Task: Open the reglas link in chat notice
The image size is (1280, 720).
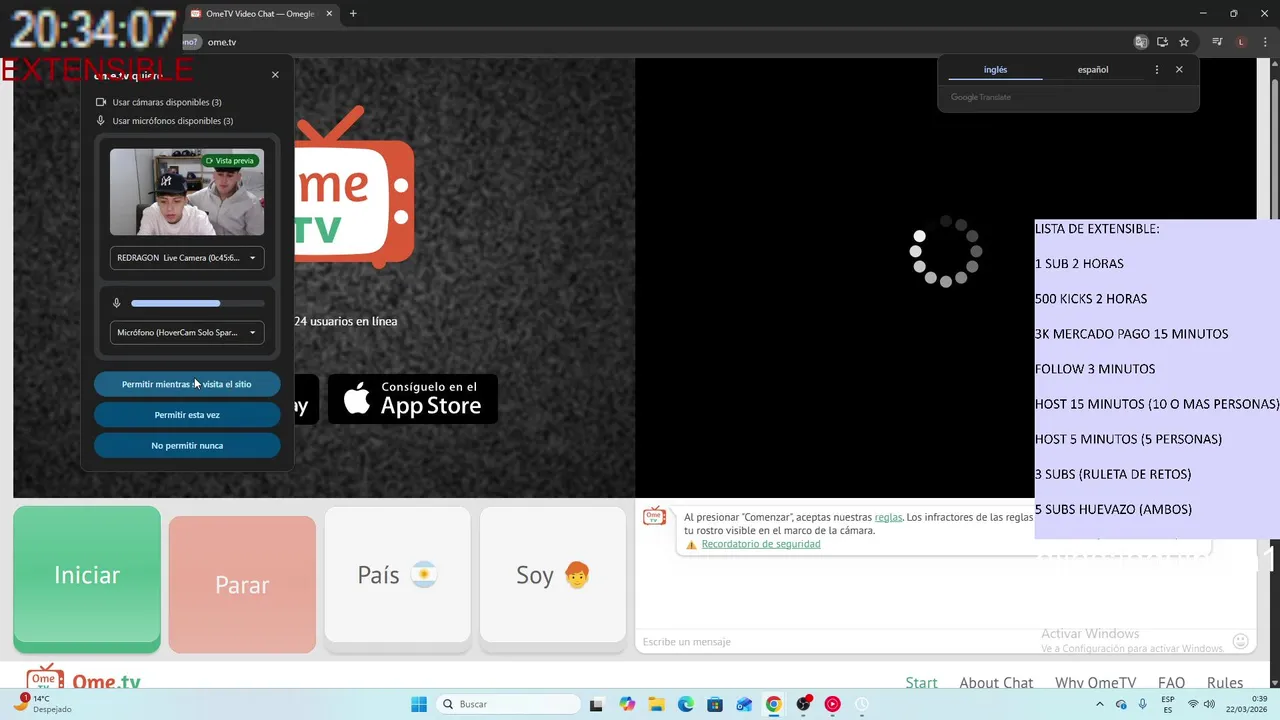Action: click(888, 517)
